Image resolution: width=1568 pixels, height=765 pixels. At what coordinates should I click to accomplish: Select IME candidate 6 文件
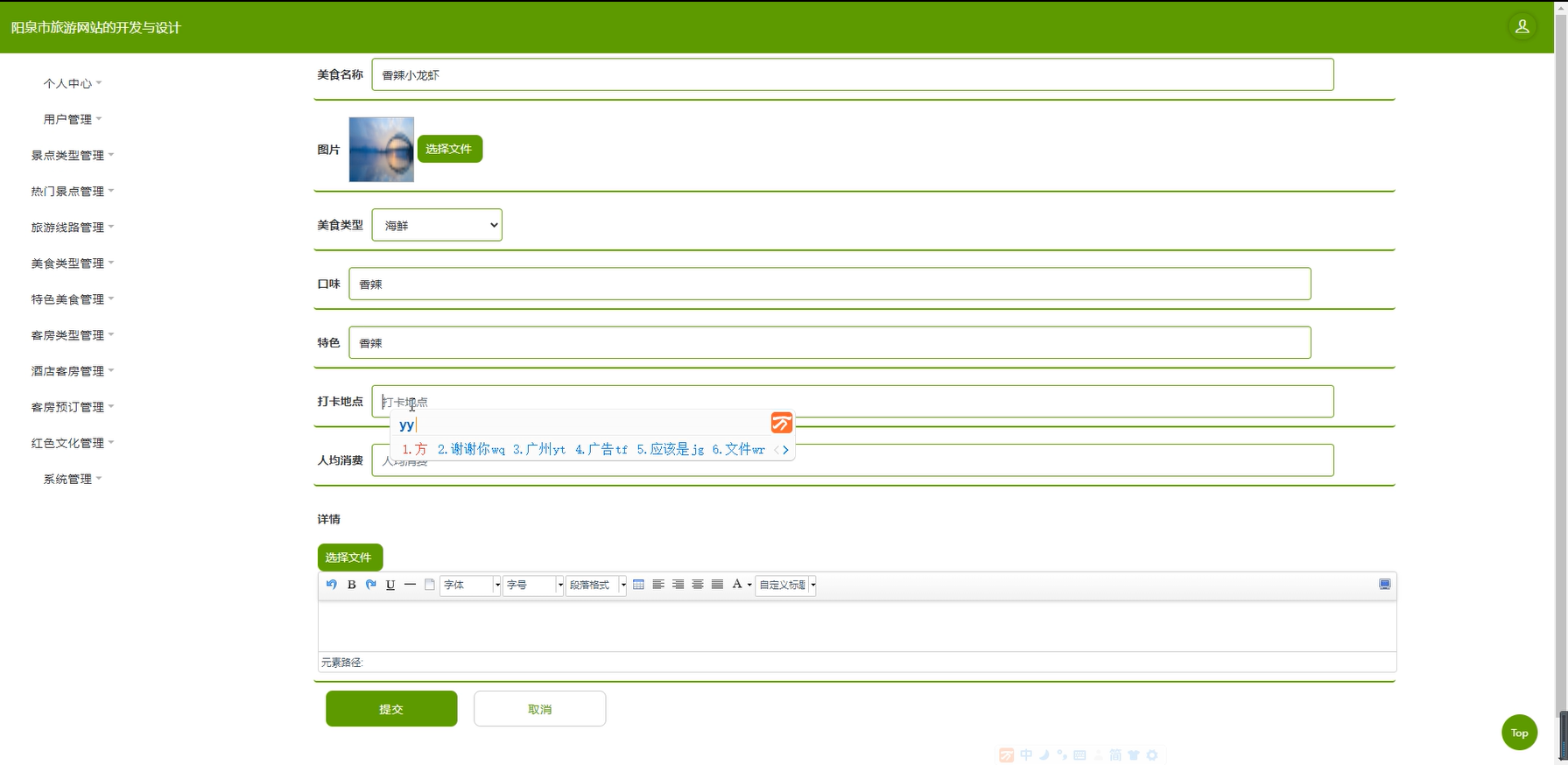tap(739, 450)
